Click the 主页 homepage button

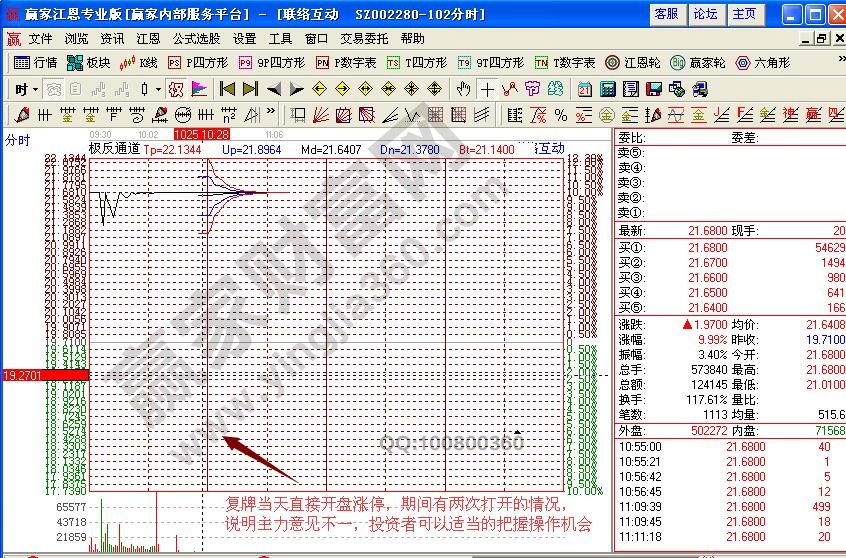(x=745, y=14)
